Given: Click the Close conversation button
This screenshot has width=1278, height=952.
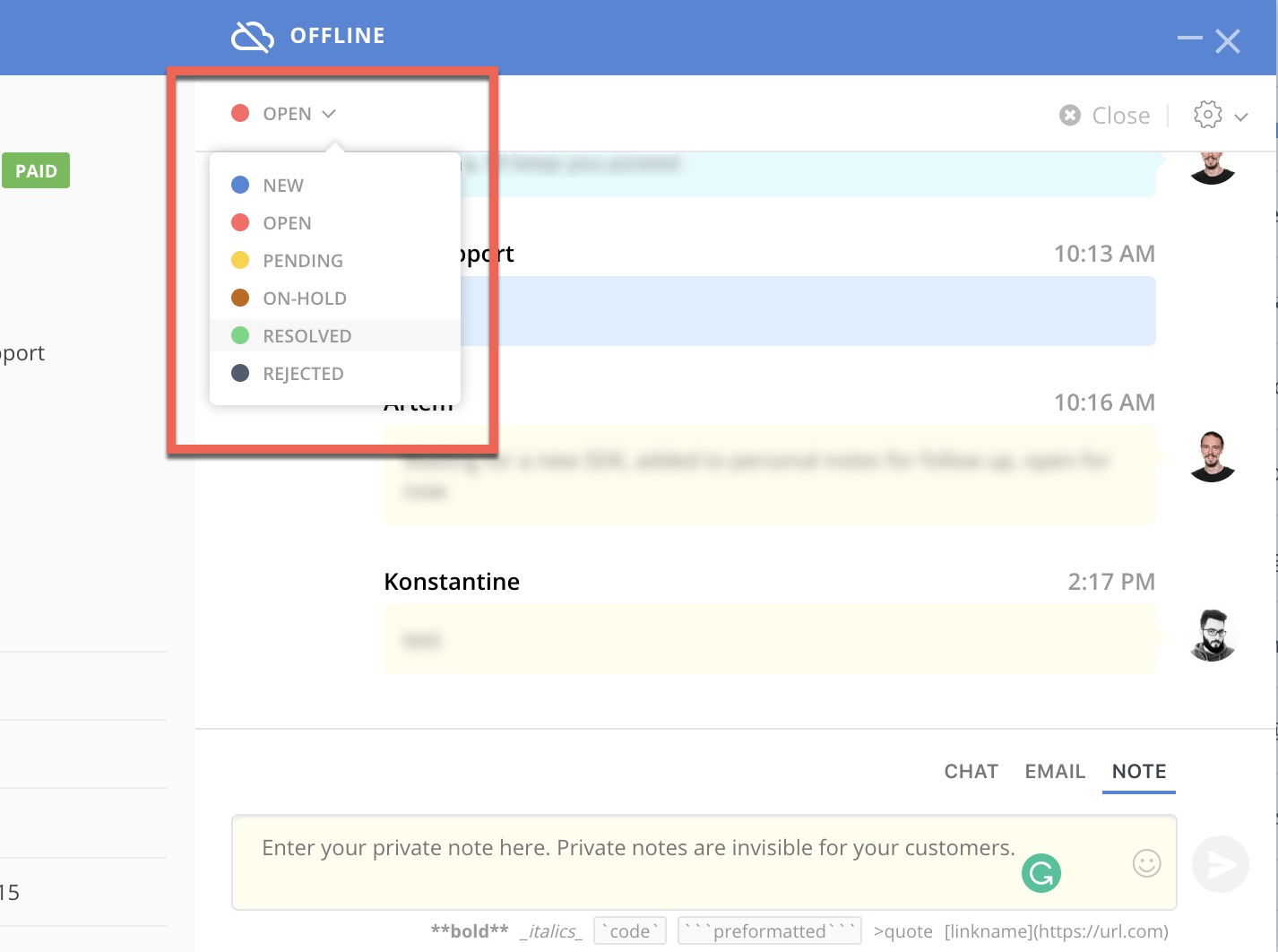Looking at the screenshot, I should tap(1105, 116).
